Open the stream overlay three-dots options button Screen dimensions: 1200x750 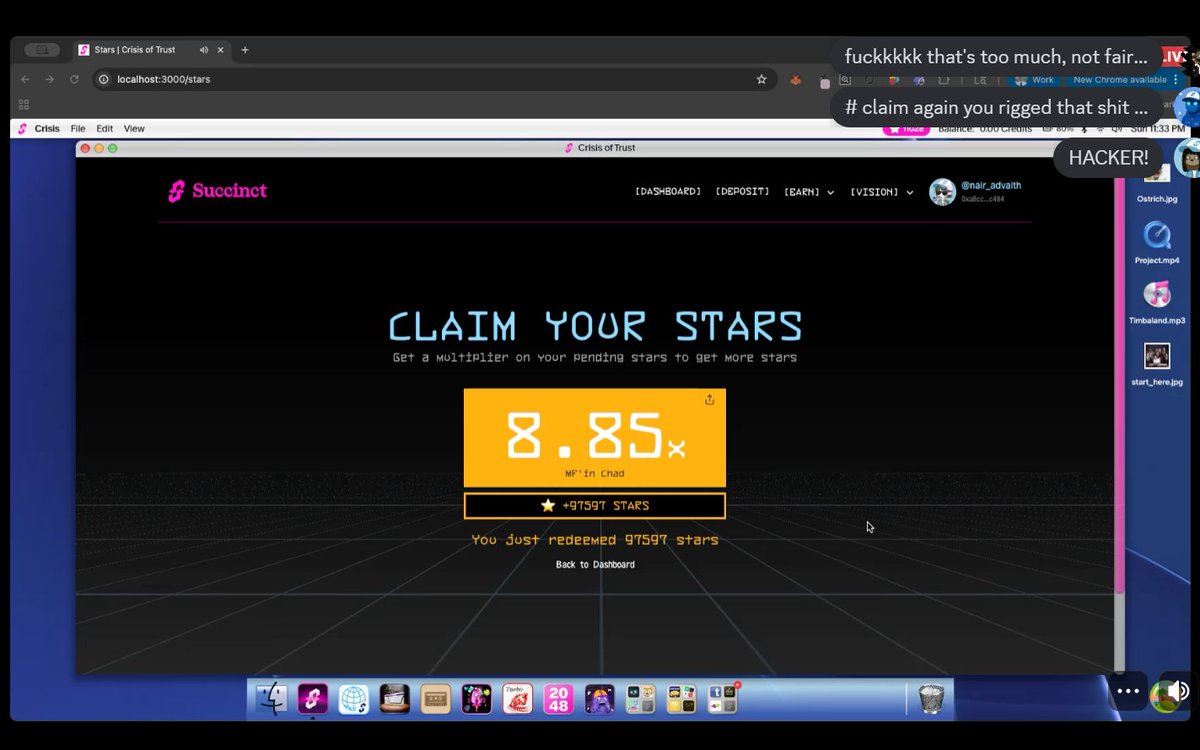(1128, 690)
